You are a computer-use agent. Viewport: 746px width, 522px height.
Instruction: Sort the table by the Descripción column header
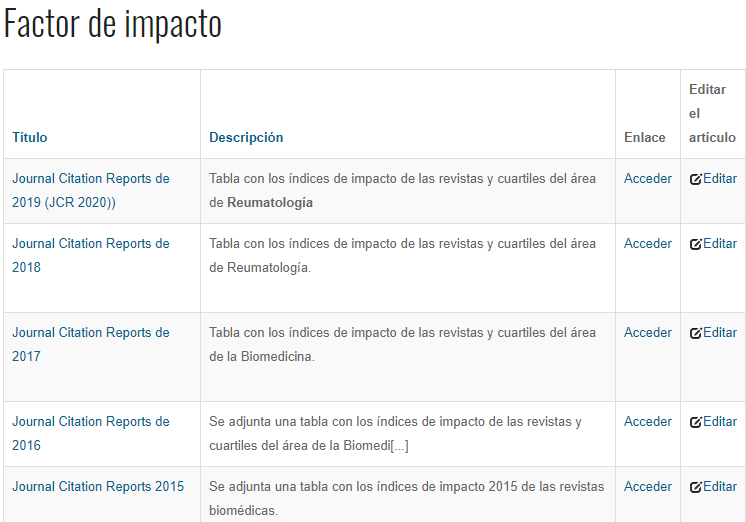246,138
